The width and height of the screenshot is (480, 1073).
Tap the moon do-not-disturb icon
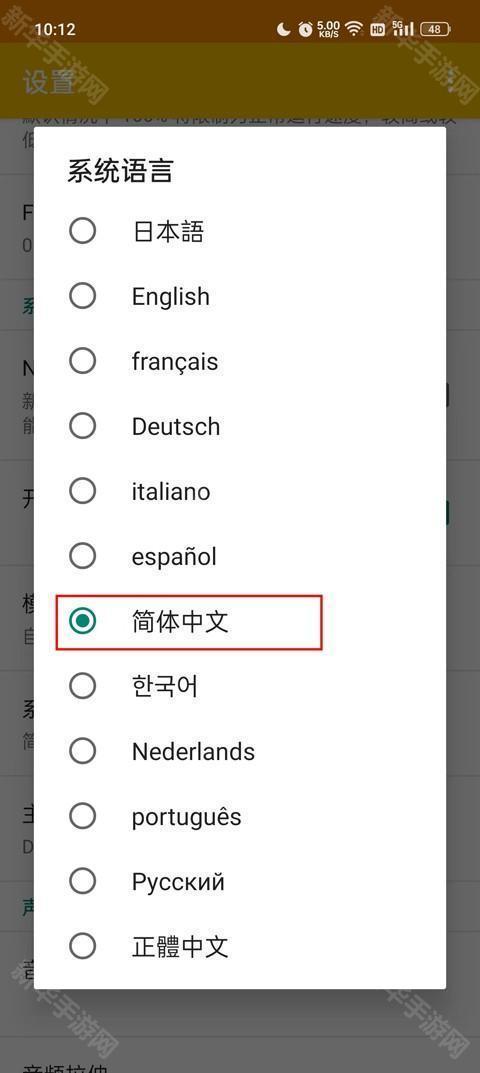[283, 29]
